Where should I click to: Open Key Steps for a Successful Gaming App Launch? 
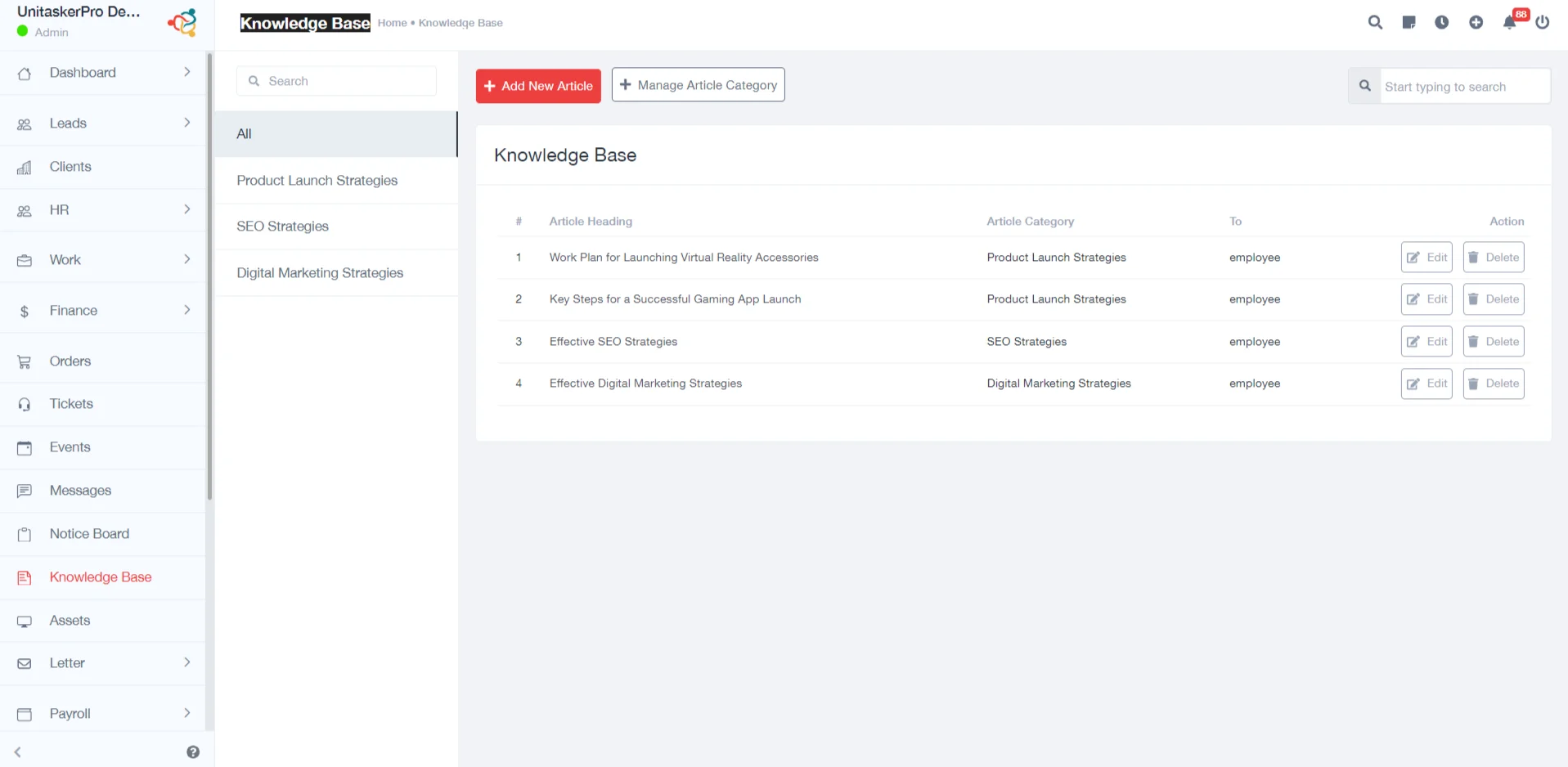tap(675, 299)
